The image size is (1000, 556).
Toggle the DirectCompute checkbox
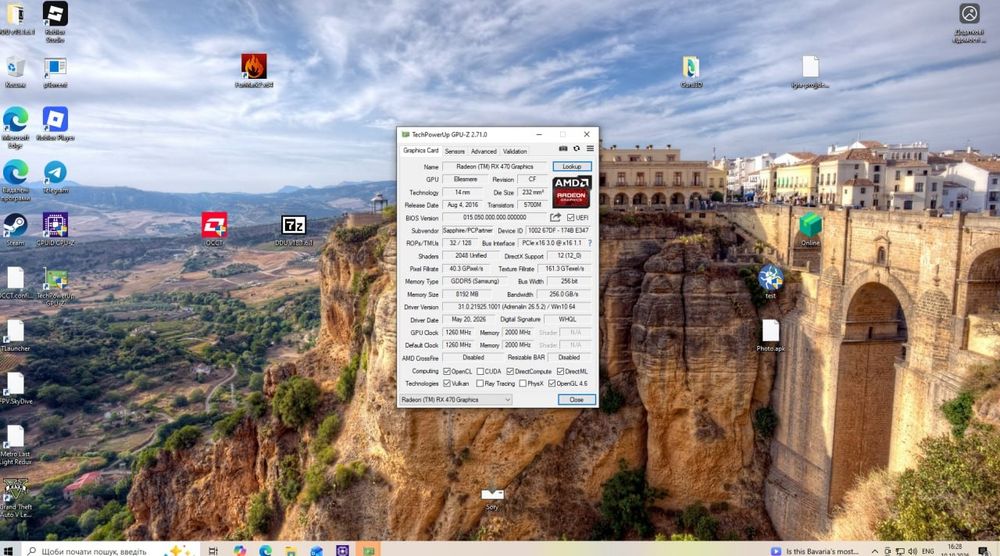click(x=510, y=371)
